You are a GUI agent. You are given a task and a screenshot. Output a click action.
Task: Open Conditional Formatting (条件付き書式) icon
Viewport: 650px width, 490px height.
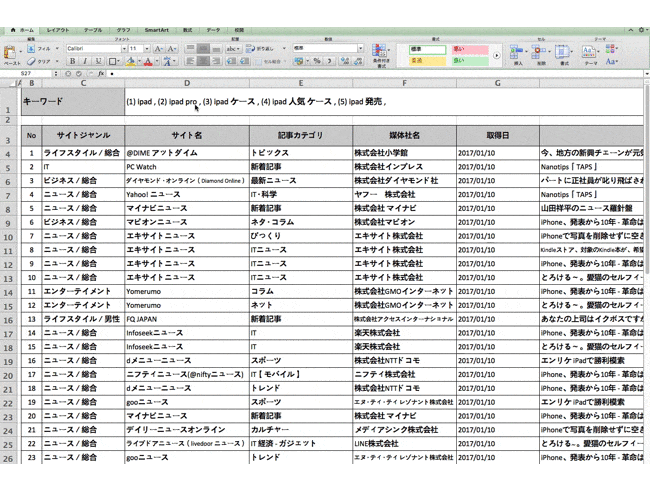pyautogui.click(x=379, y=51)
